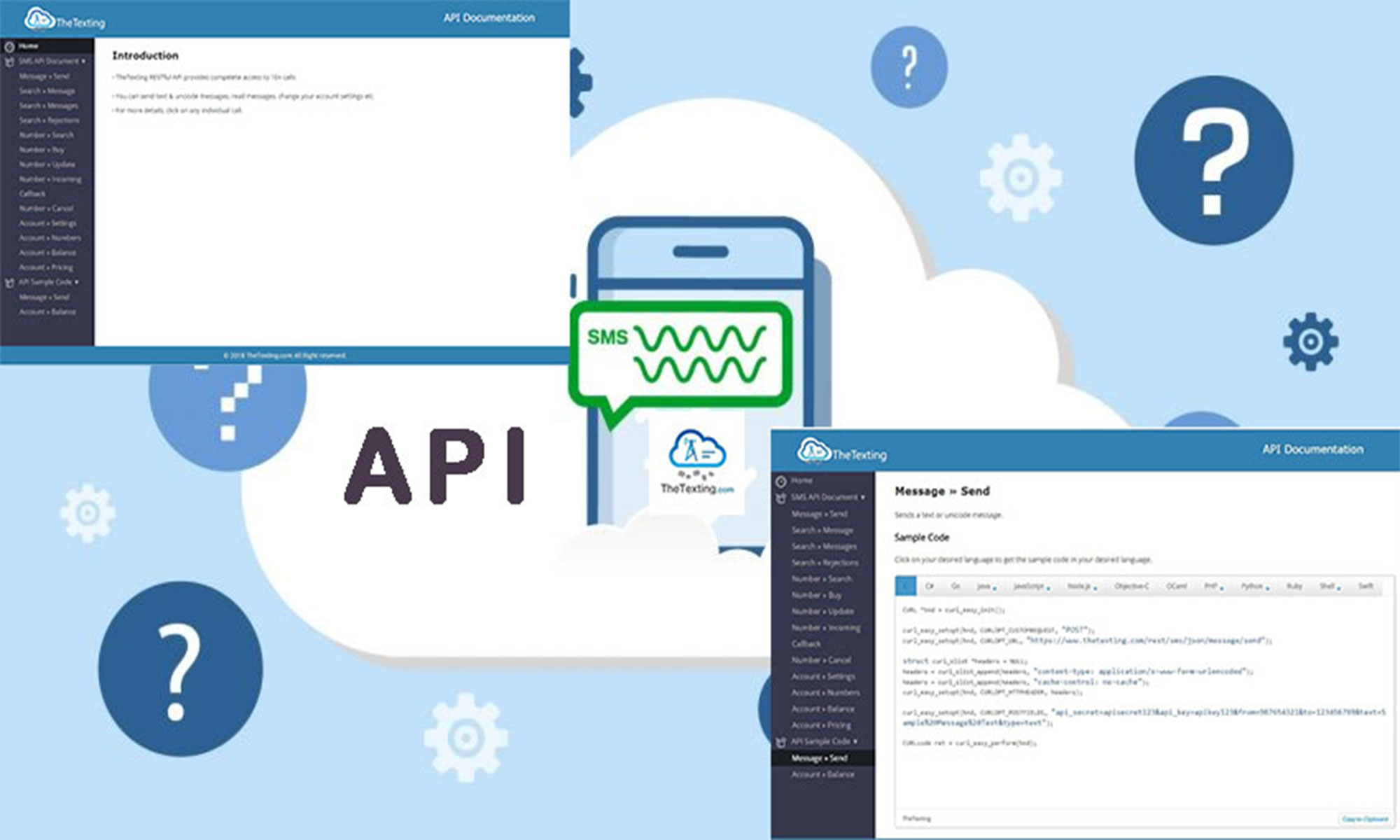Open Search » Messages in Message Send window sidebar

tap(825, 547)
